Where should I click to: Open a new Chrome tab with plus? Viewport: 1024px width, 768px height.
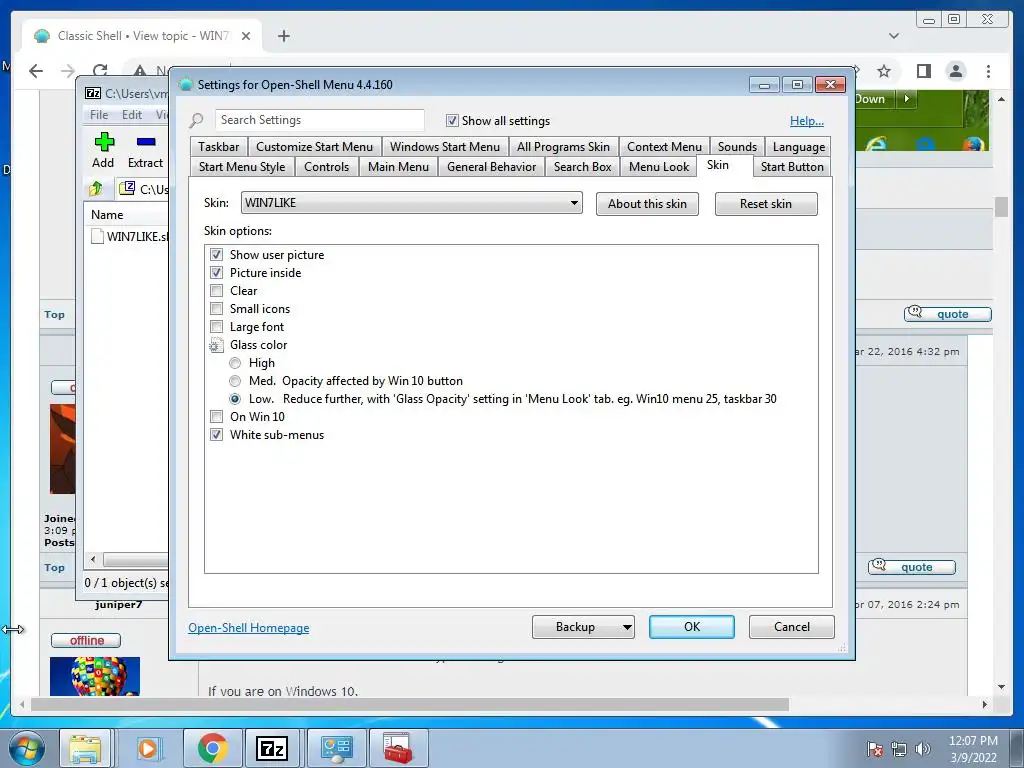click(x=283, y=36)
